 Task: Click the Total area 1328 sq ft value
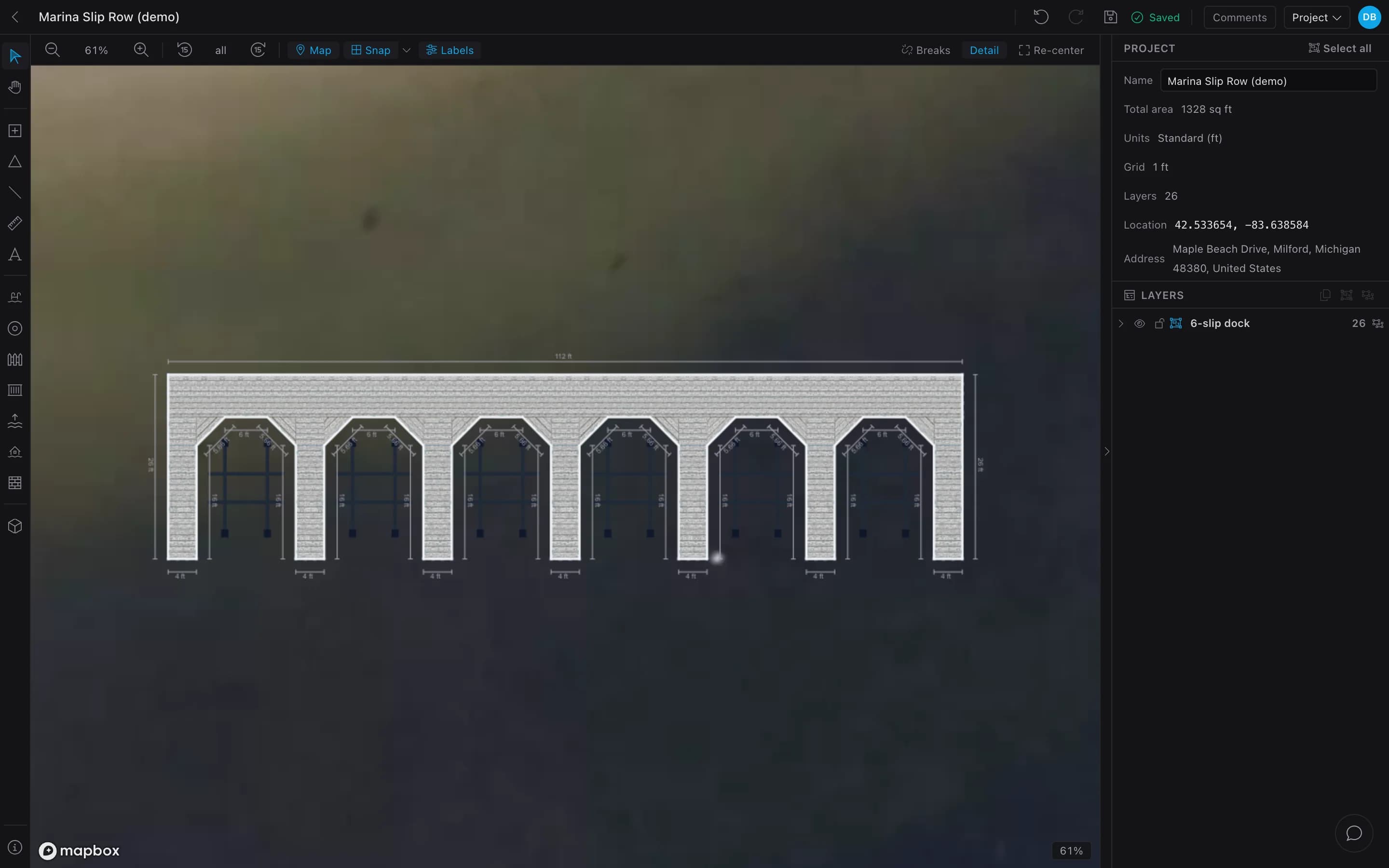tap(1206, 109)
